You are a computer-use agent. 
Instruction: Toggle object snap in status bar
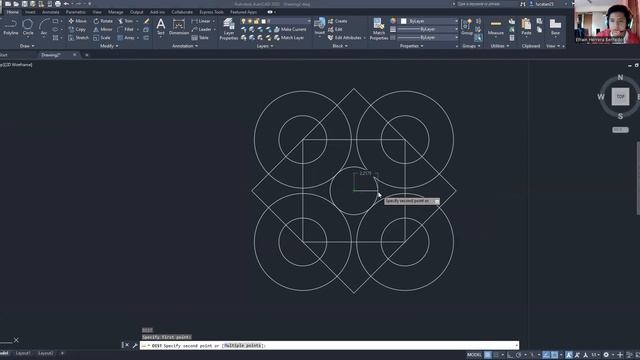tap(554, 355)
